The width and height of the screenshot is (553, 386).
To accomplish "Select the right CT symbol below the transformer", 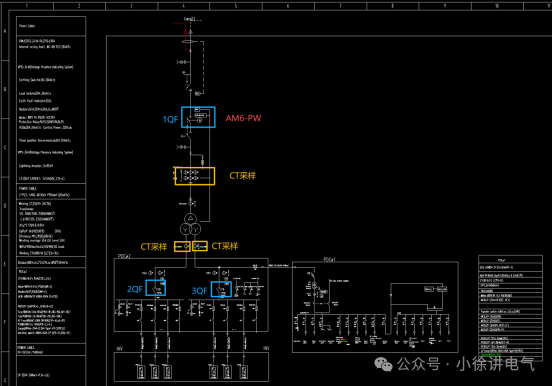I will click(x=200, y=246).
